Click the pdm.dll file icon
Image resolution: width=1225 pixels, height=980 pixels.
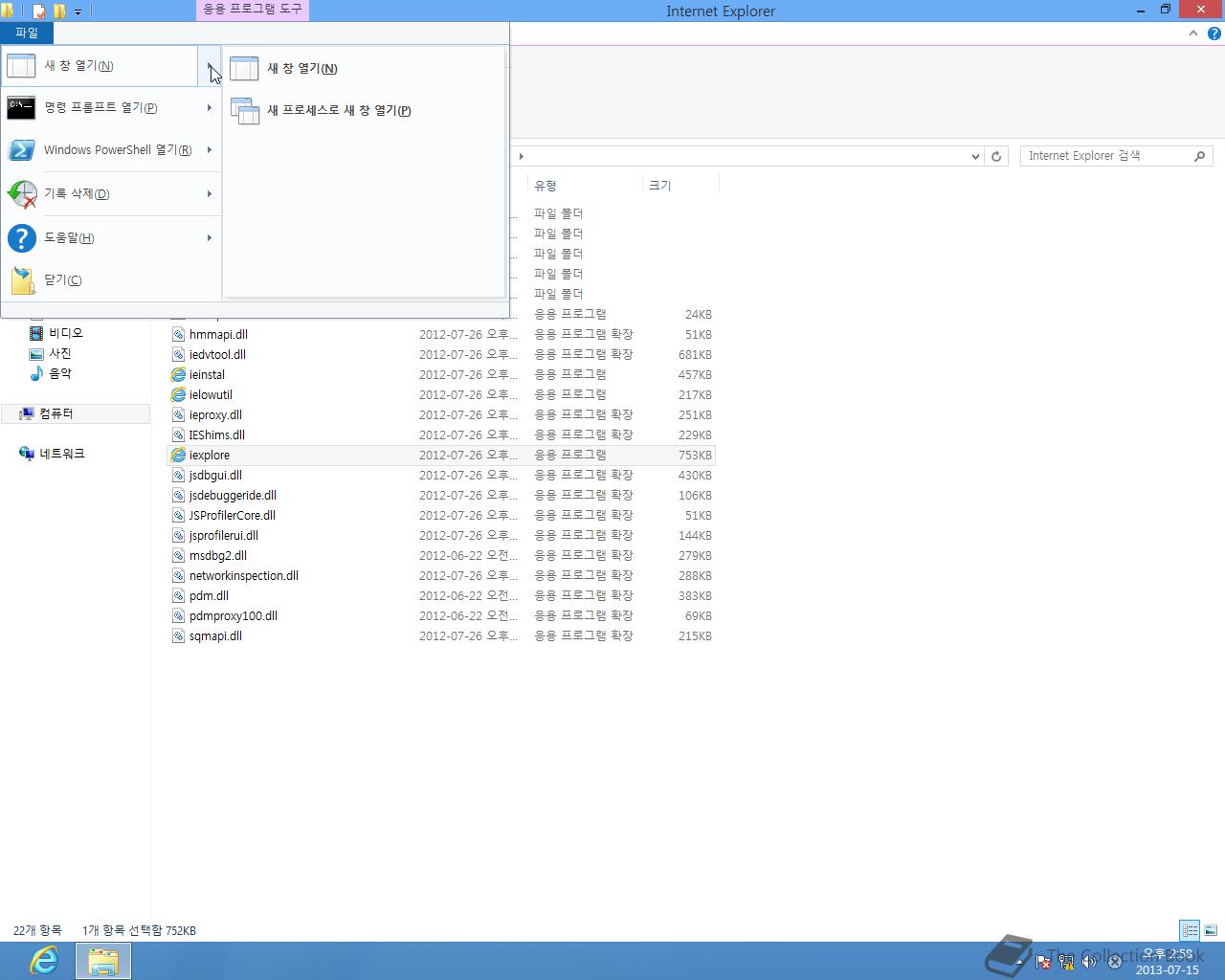pyautogui.click(x=178, y=596)
